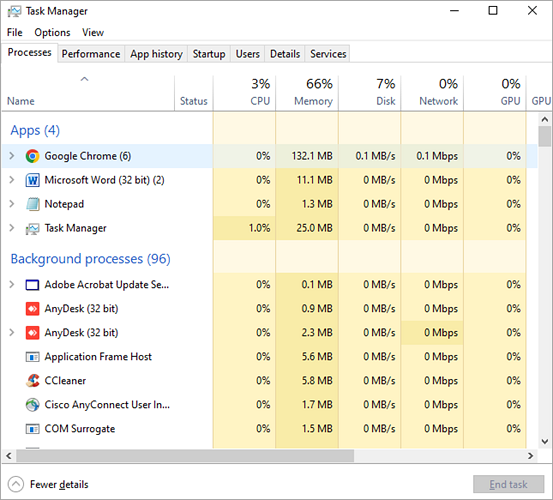Expand the Task Manager process entry

pos(12,228)
